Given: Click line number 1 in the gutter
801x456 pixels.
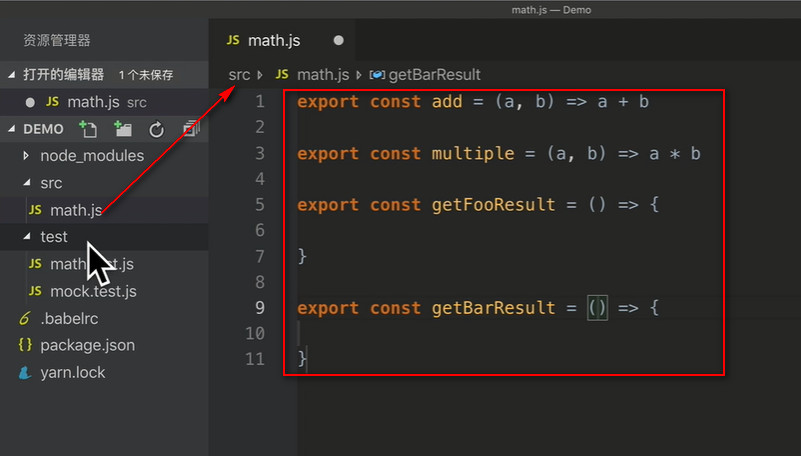Looking at the screenshot, I should [260, 102].
